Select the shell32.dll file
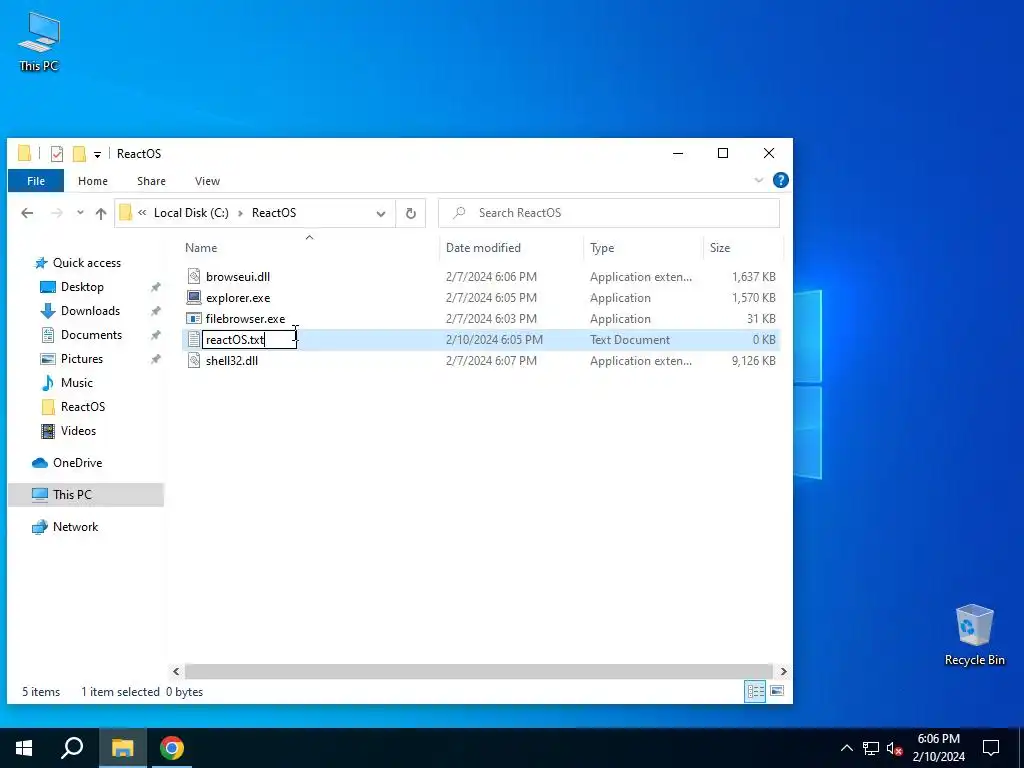Viewport: 1024px width, 768px height. tap(232, 360)
